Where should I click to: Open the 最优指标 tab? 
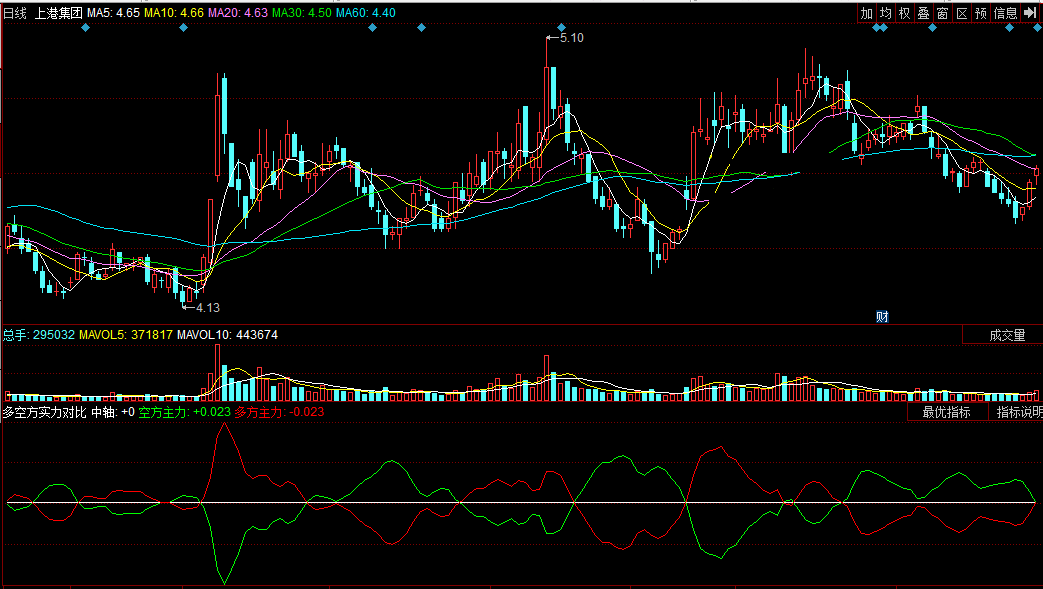(x=946, y=412)
